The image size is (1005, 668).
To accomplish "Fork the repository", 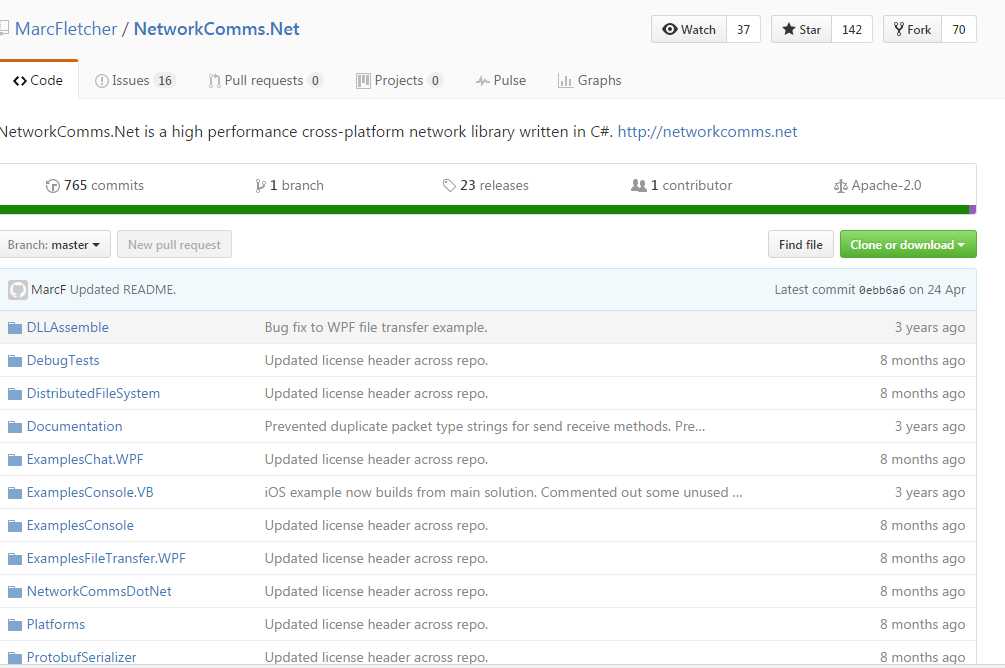I will click(913, 29).
